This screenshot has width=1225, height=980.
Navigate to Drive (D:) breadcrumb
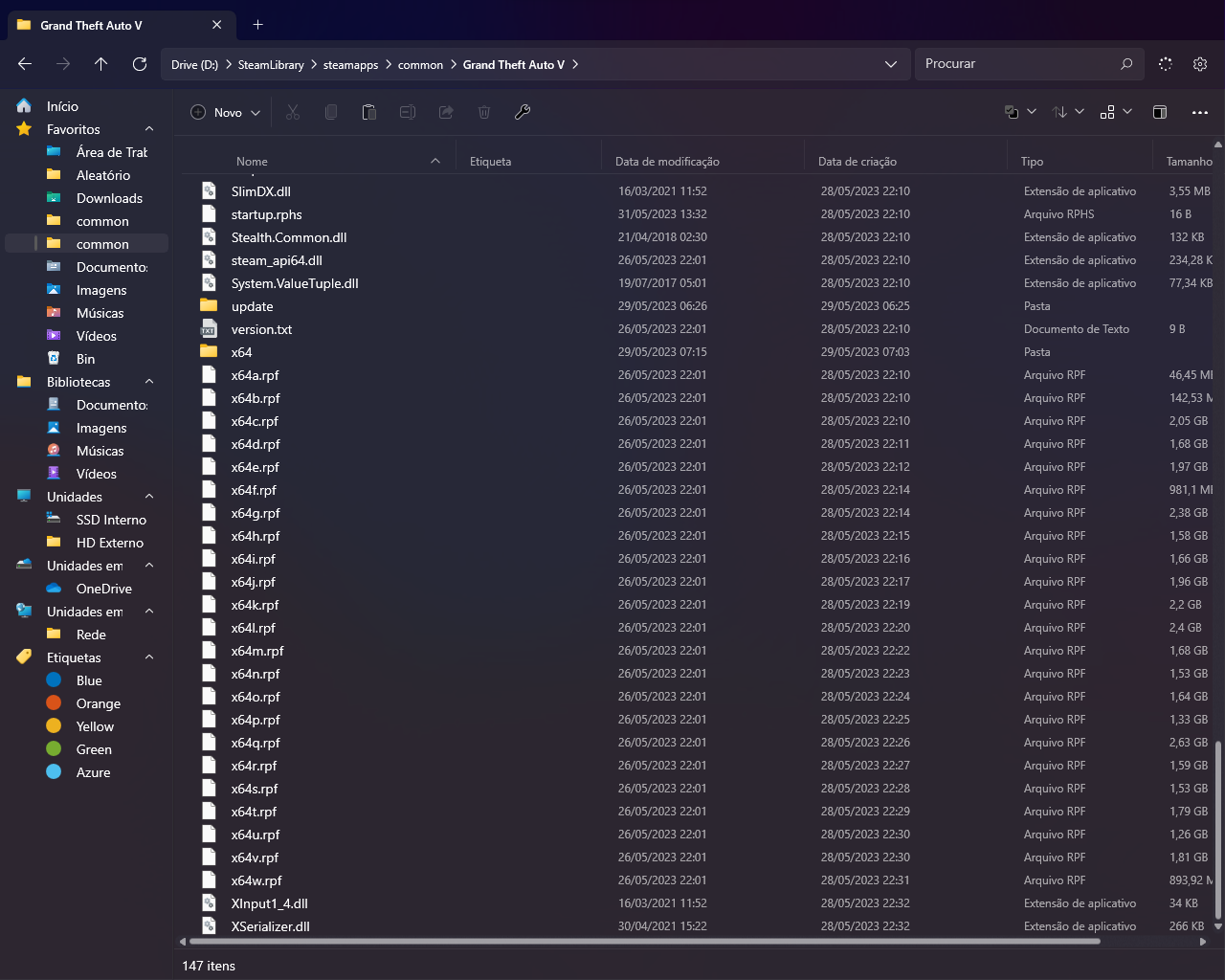194,65
